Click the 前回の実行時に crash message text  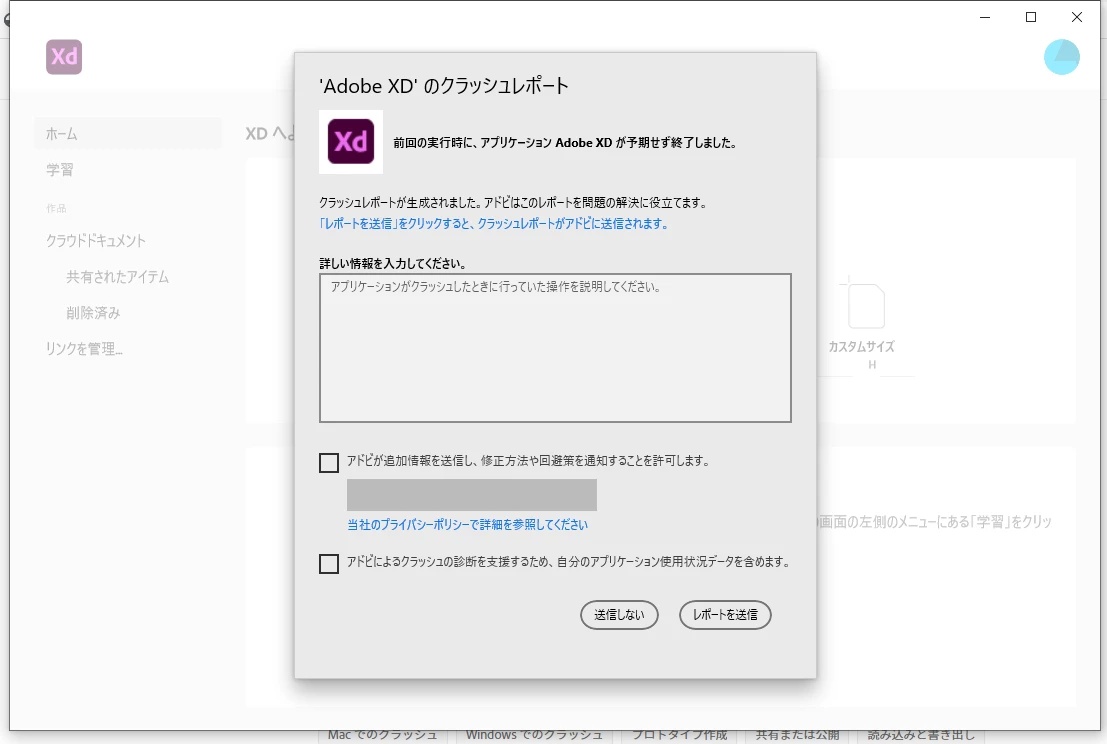565,143
